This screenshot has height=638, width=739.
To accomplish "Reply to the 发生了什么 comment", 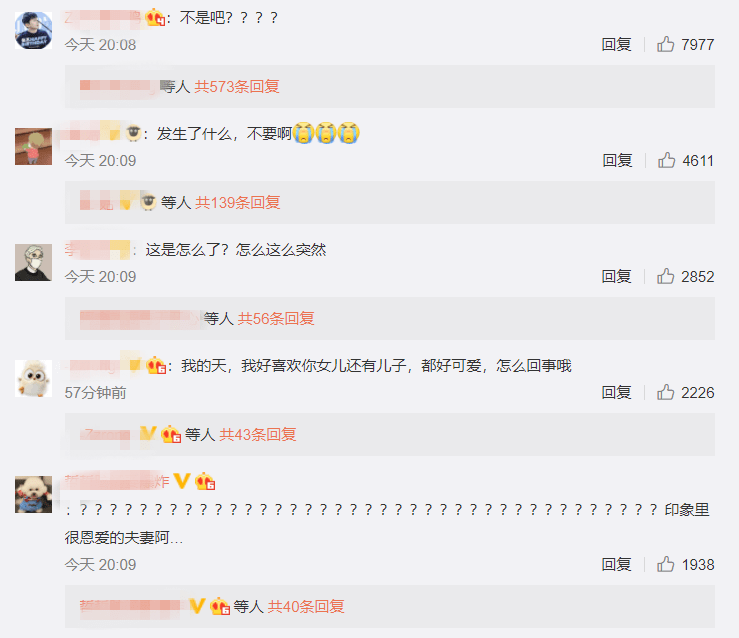I will click(x=617, y=160).
